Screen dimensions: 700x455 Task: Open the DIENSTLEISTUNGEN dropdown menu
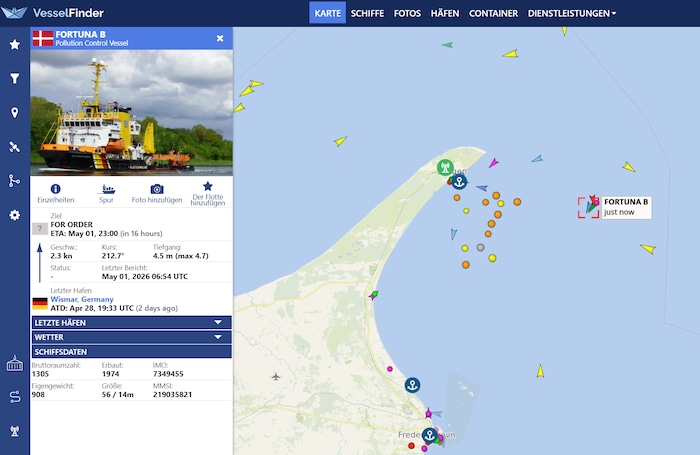(x=572, y=13)
